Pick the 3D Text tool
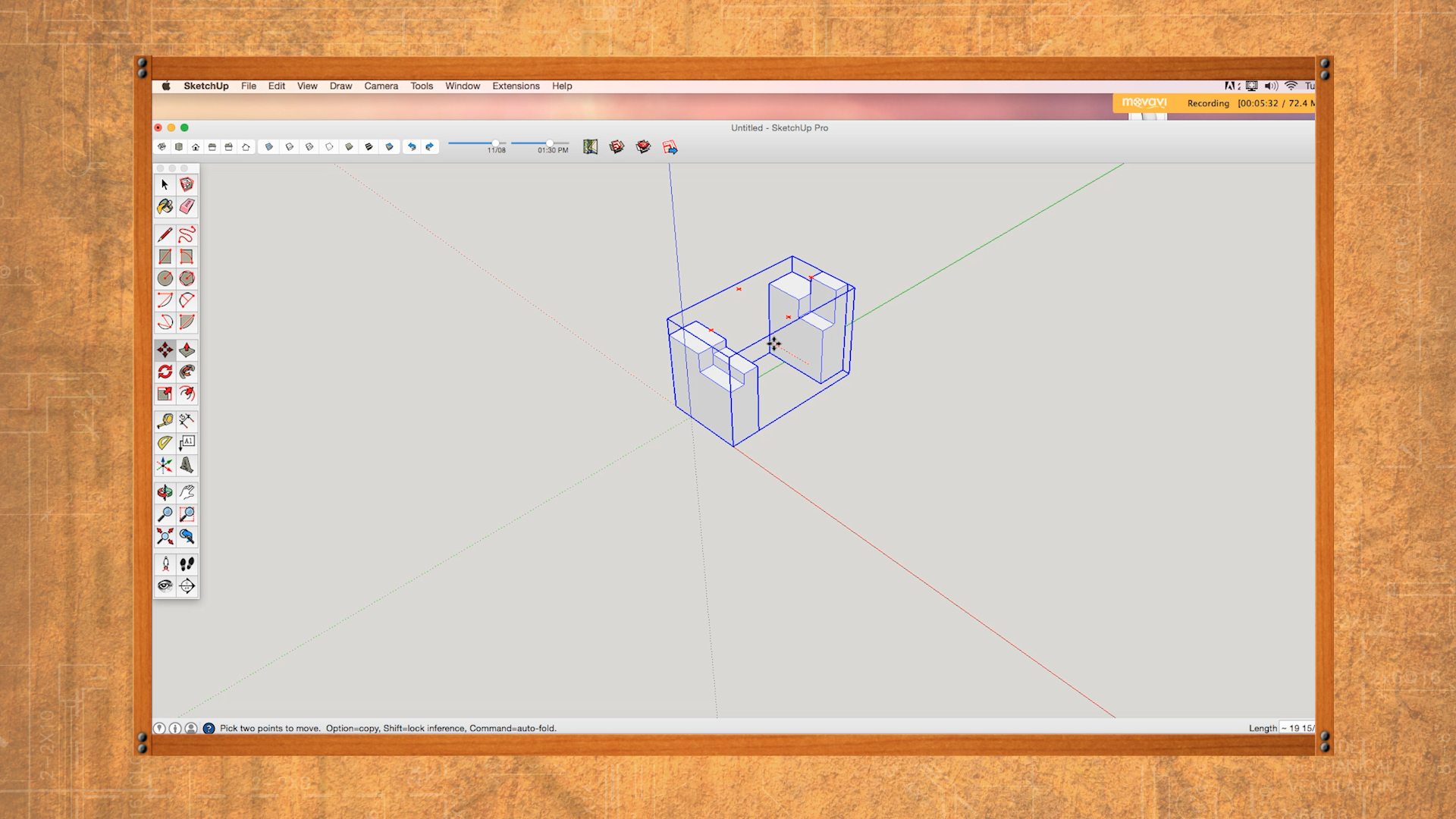This screenshot has width=1456, height=819. [187, 465]
